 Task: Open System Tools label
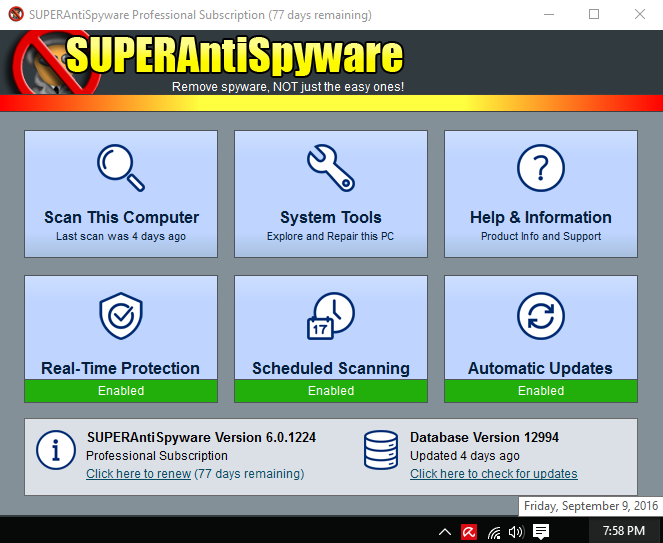tap(331, 217)
